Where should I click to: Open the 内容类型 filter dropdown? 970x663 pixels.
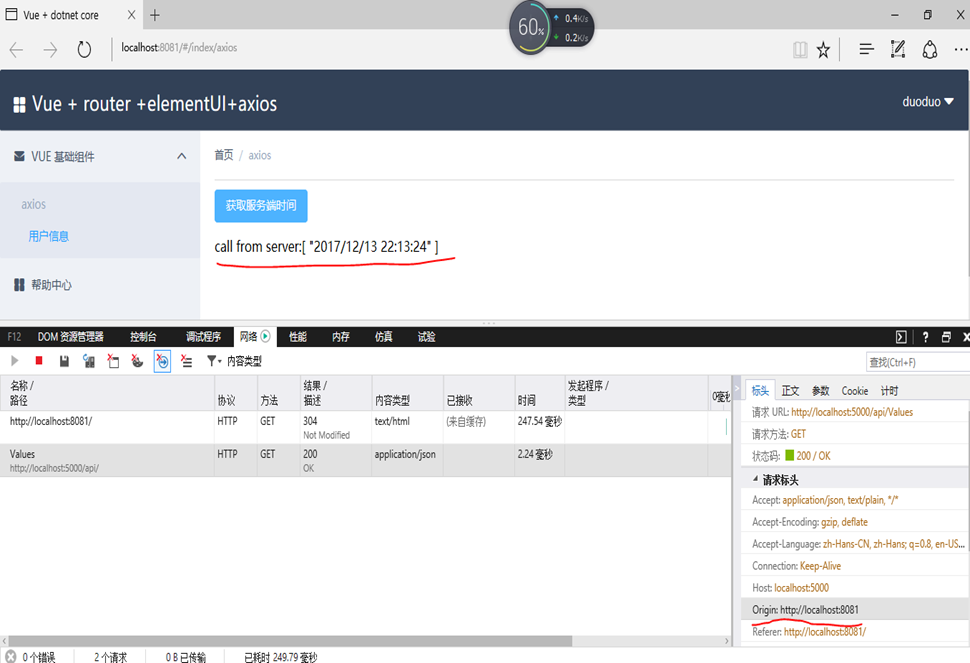coord(234,361)
